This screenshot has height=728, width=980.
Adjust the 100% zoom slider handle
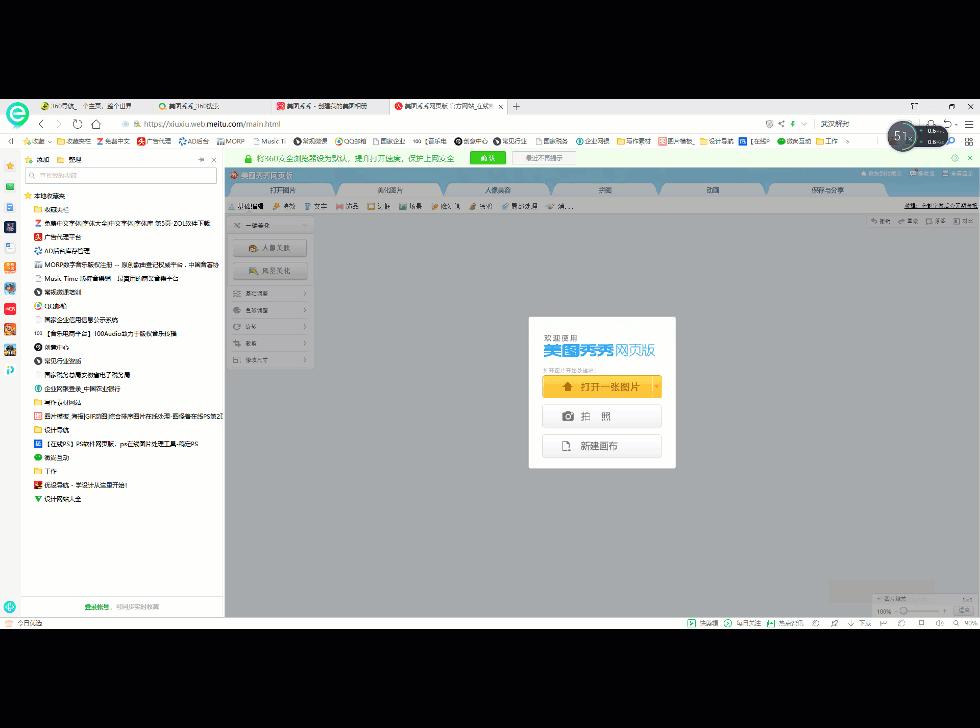[904, 610]
